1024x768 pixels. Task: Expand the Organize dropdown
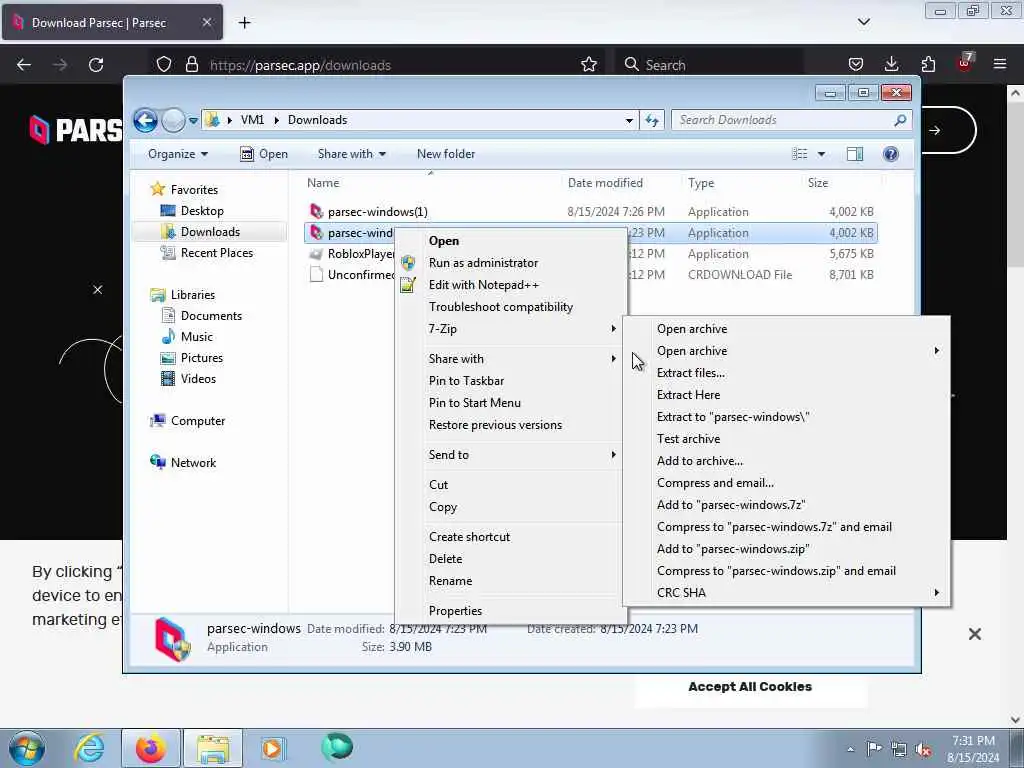click(x=178, y=154)
